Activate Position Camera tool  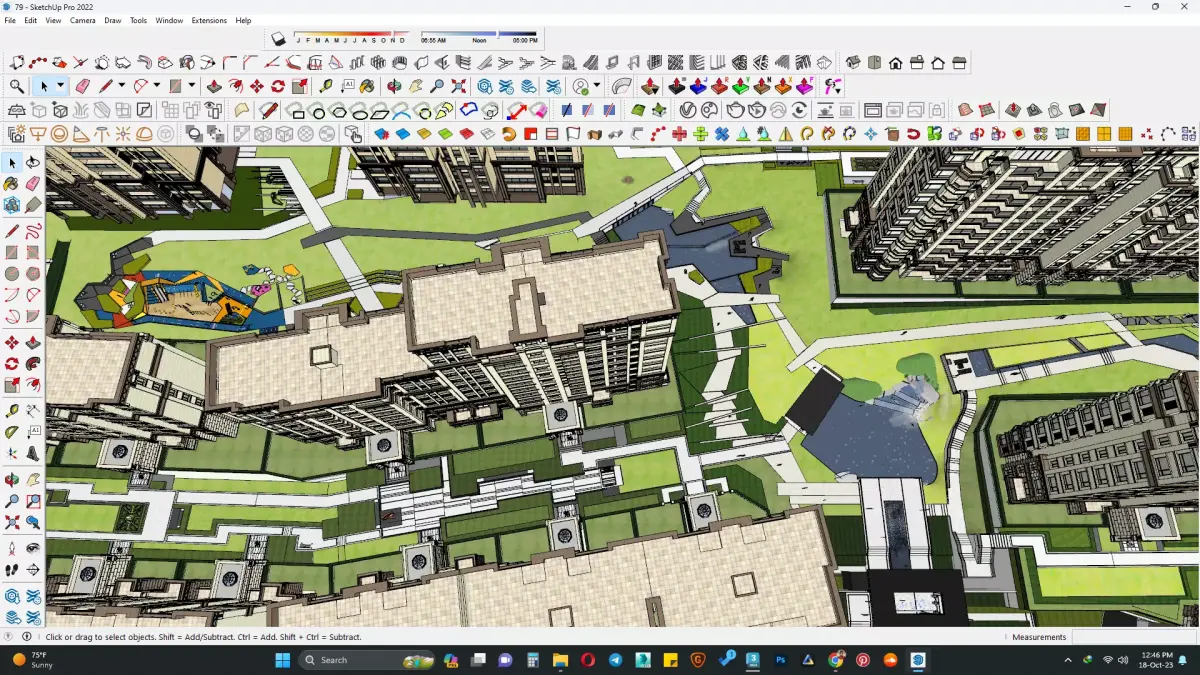pyautogui.click(x=12, y=548)
